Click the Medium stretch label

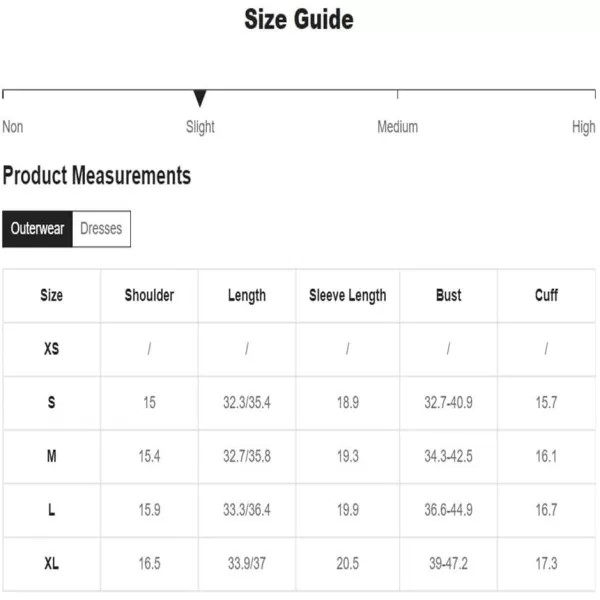pyautogui.click(x=398, y=127)
